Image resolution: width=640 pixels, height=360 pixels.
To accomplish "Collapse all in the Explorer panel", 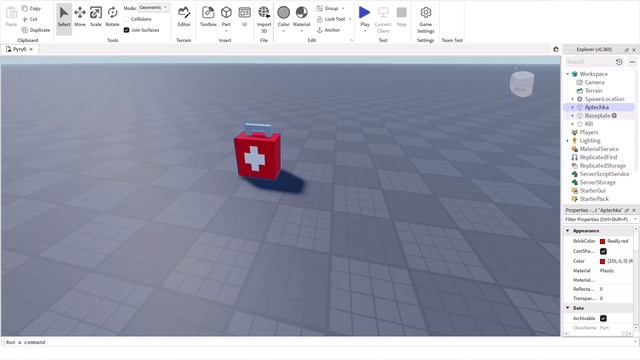I will (x=632, y=62).
